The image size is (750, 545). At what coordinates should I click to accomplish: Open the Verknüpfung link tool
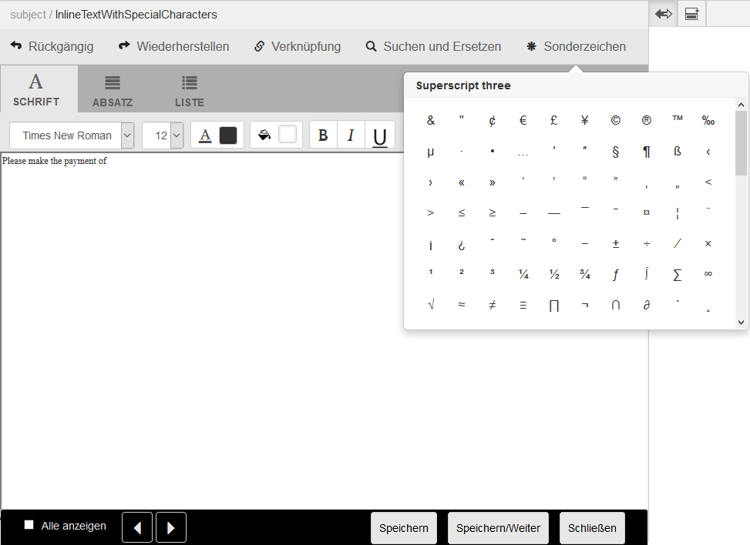tap(297, 46)
